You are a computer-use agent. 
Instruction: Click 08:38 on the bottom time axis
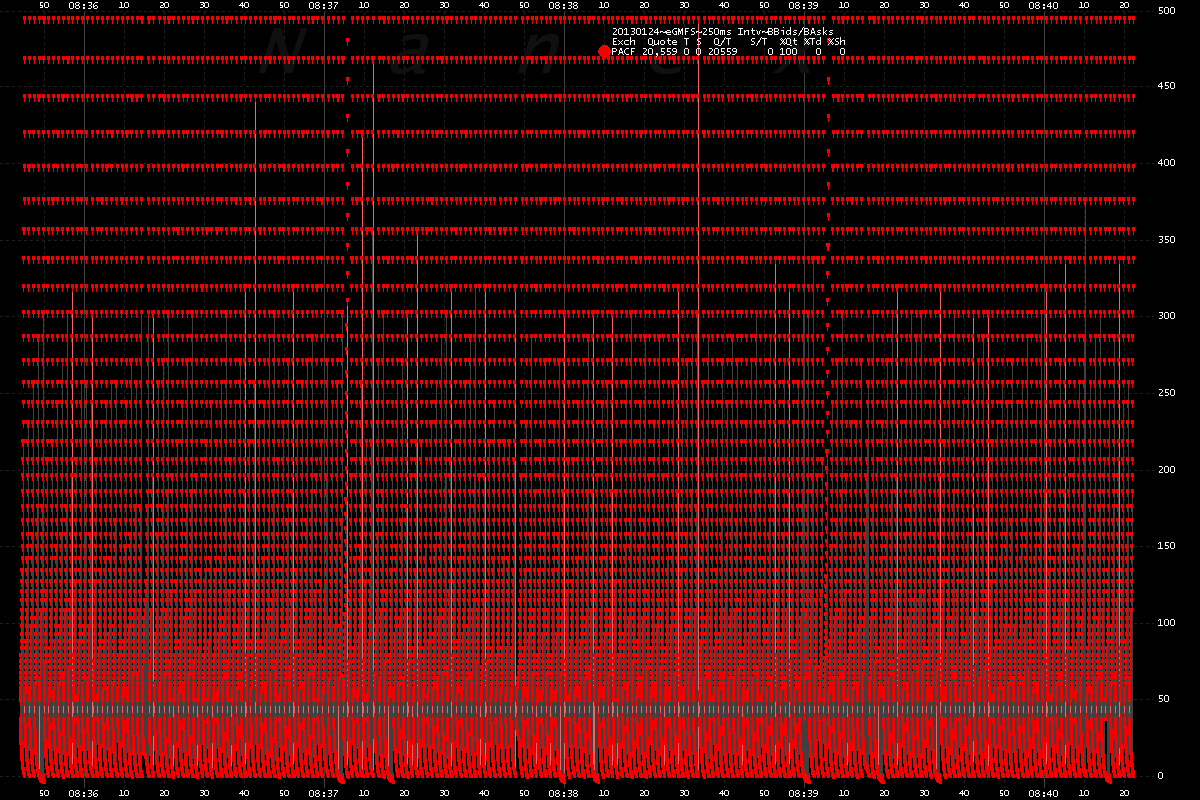click(x=563, y=793)
